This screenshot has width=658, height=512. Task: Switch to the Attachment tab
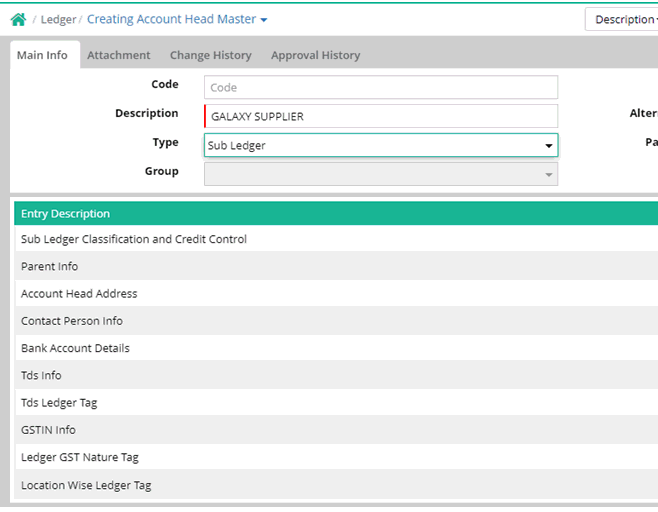[x=118, y=55]
